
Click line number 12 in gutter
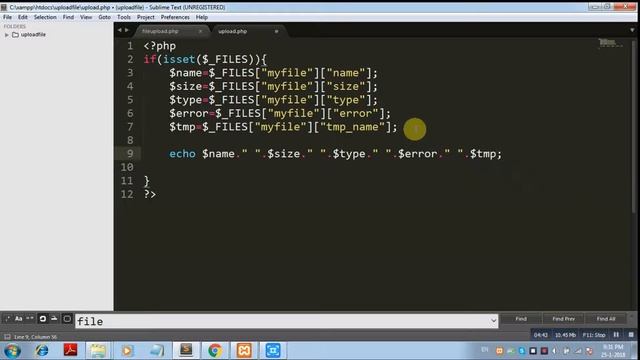click(x=127, y=194)
